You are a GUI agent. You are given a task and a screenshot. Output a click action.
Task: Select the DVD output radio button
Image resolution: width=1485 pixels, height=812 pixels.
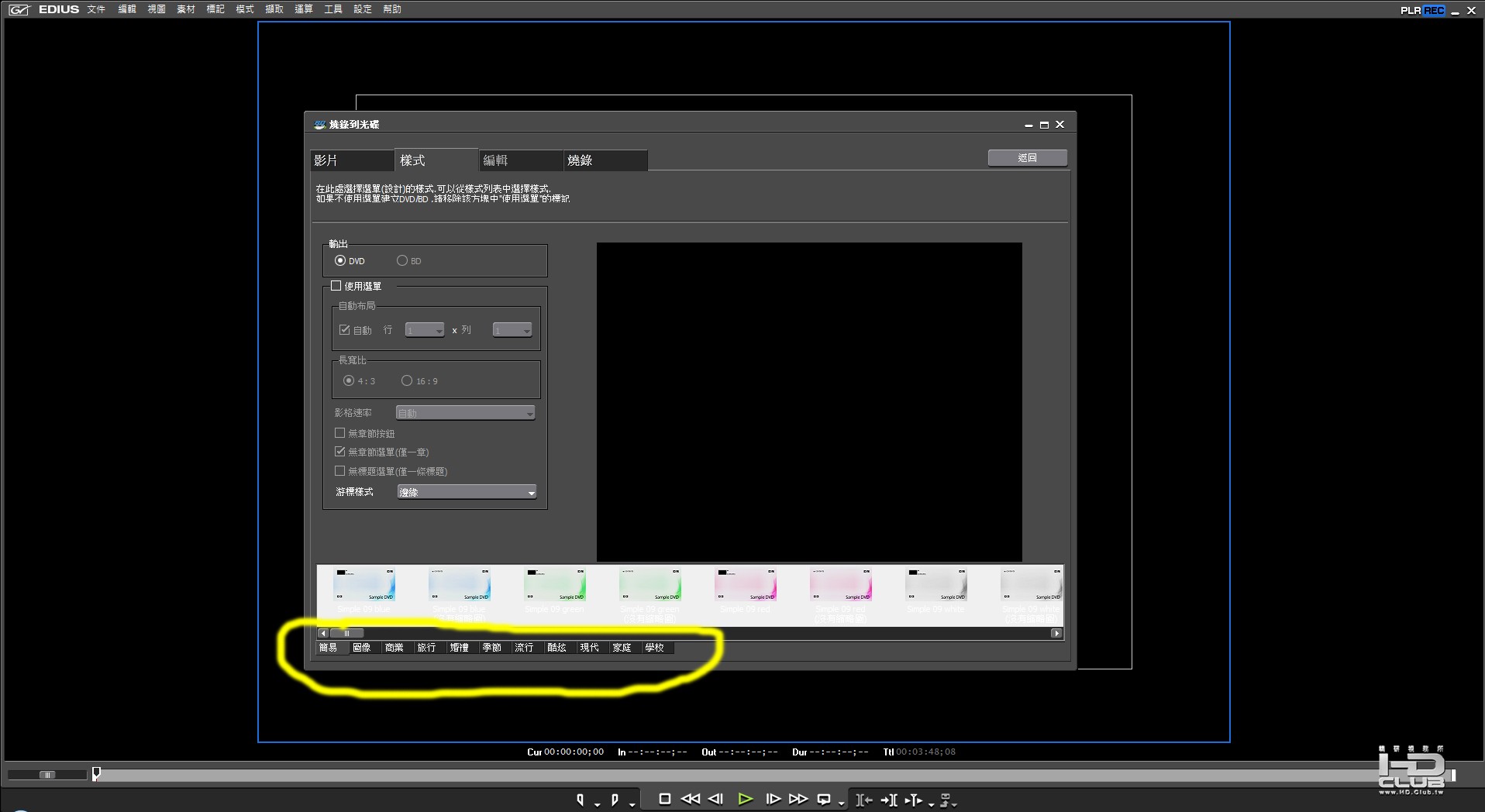[340, 260]
